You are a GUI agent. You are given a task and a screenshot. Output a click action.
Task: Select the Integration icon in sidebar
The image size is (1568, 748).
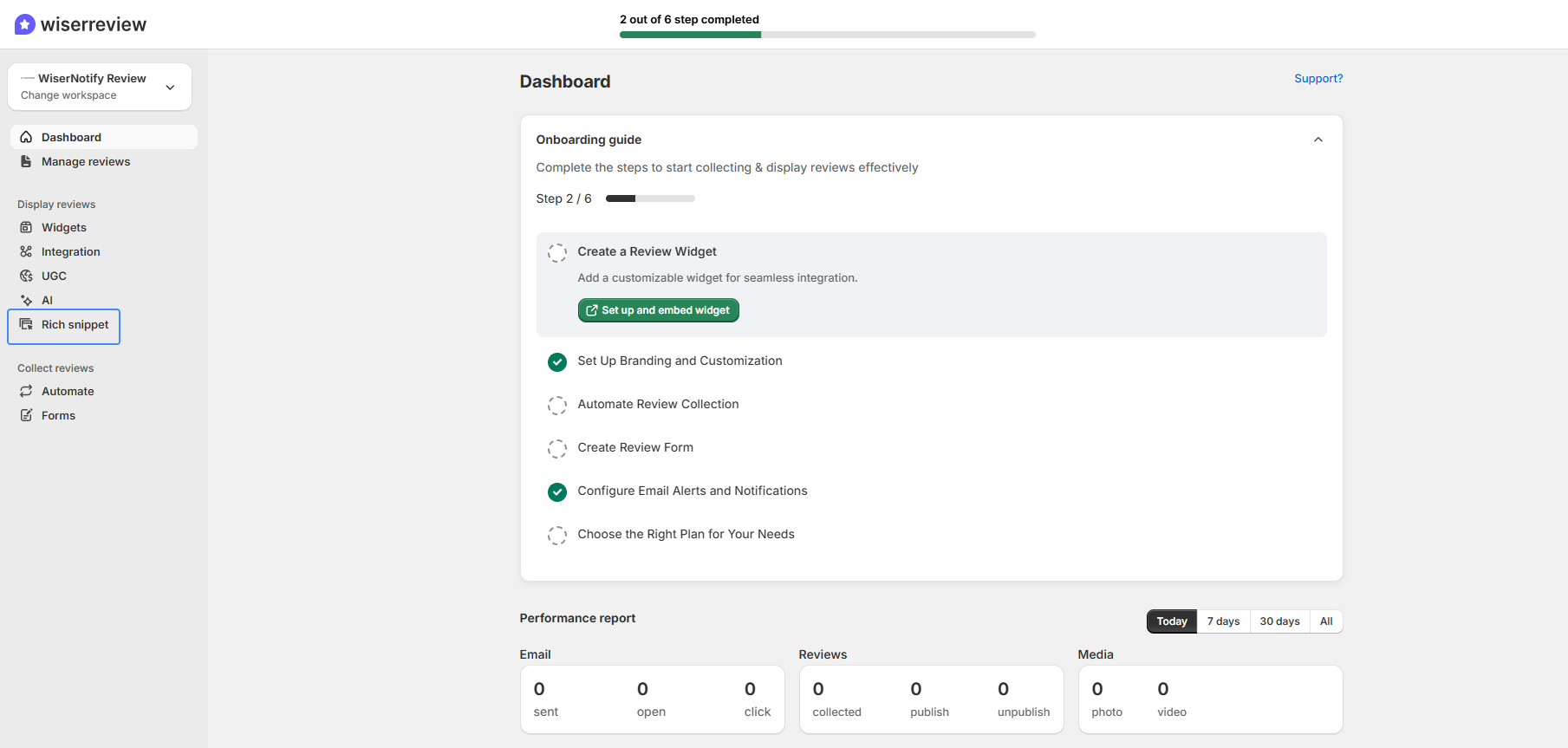pyautogui.click(x=26, y=251)
